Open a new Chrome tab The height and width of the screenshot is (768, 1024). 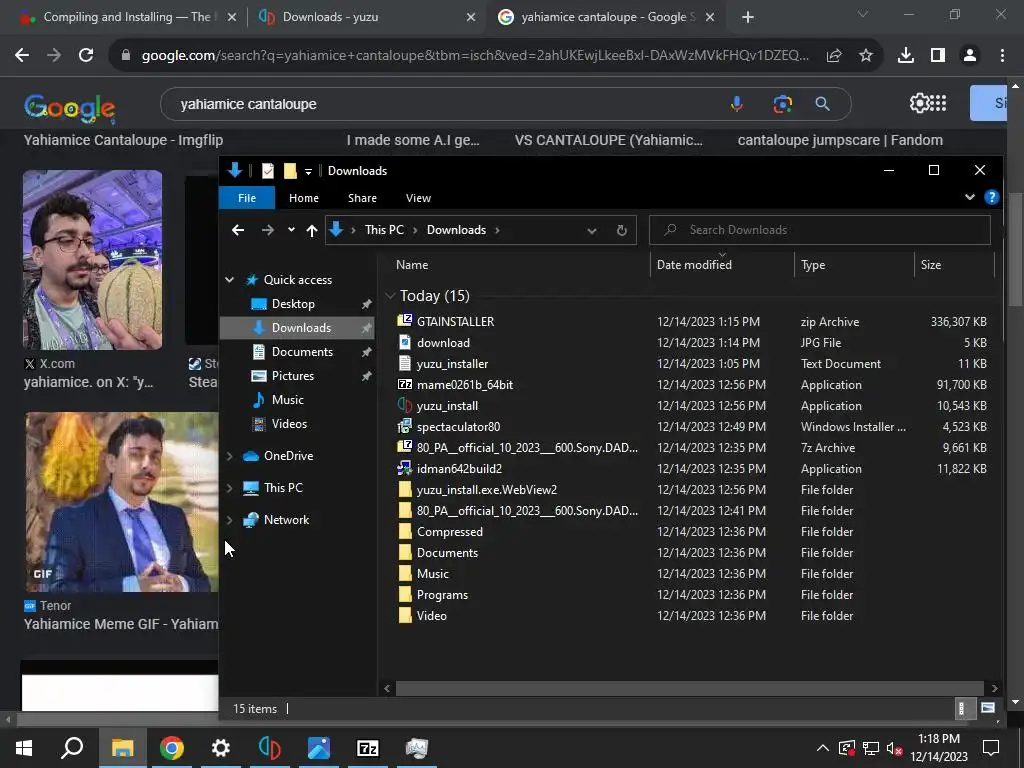748,18
